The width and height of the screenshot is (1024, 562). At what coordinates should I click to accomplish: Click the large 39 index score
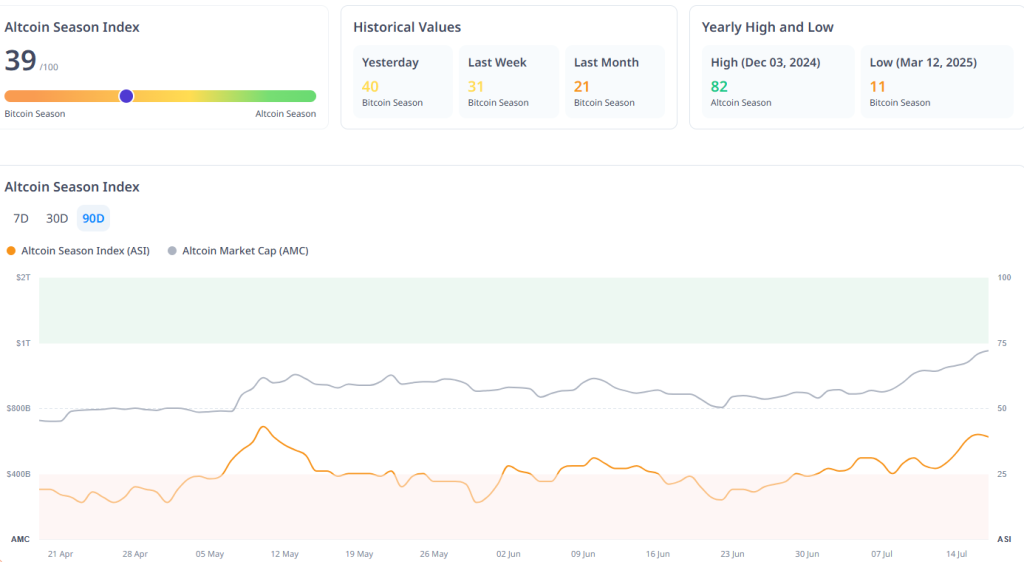pyautogui.click(x=21, y=61)
